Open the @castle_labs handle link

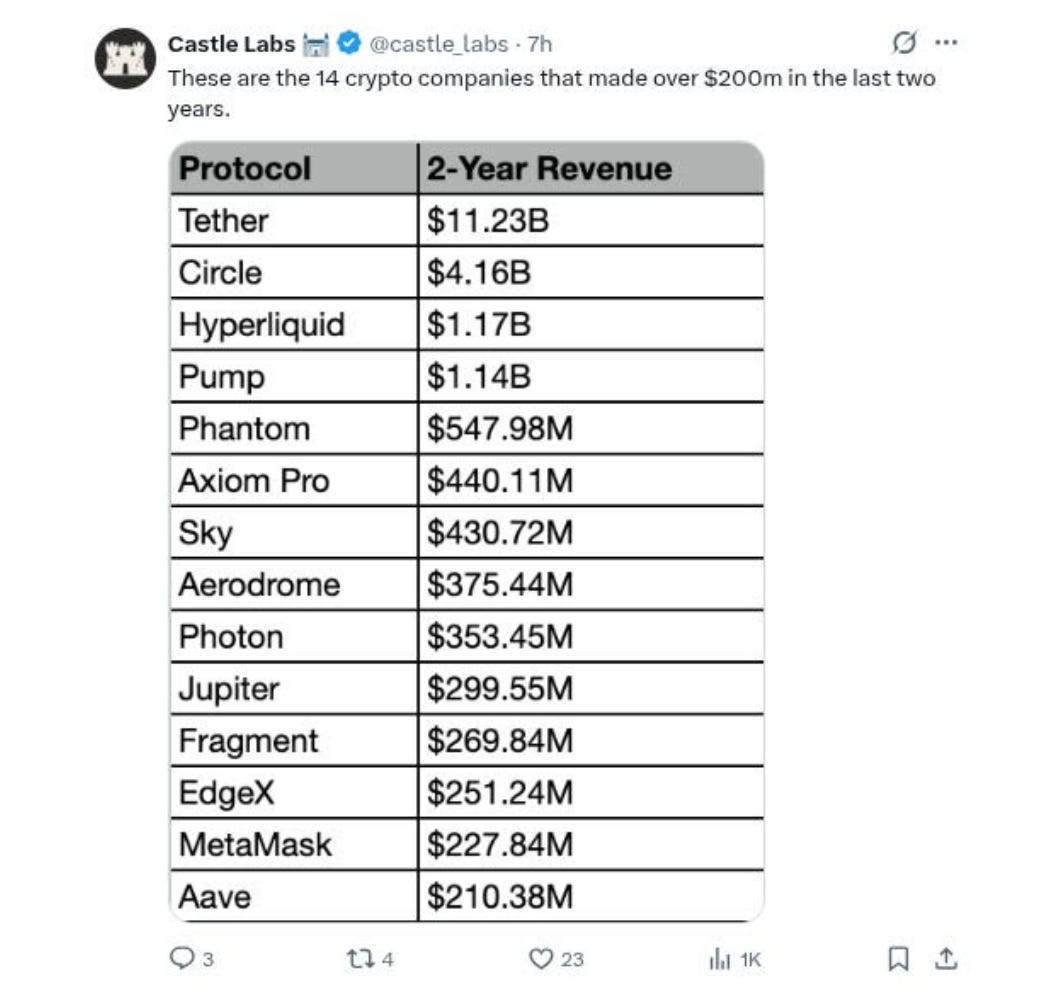439,44
